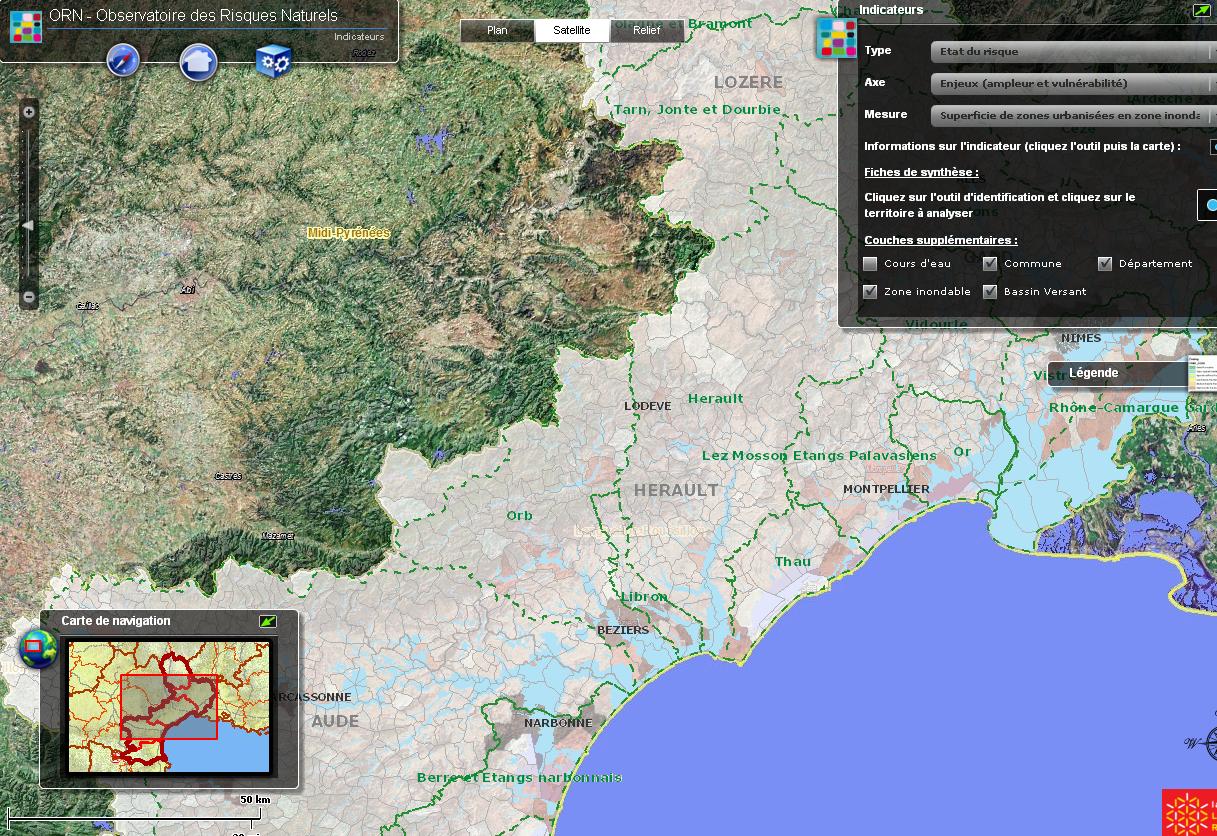
Task: Open the compass navigation tool
Action: (x=123, y=61)
